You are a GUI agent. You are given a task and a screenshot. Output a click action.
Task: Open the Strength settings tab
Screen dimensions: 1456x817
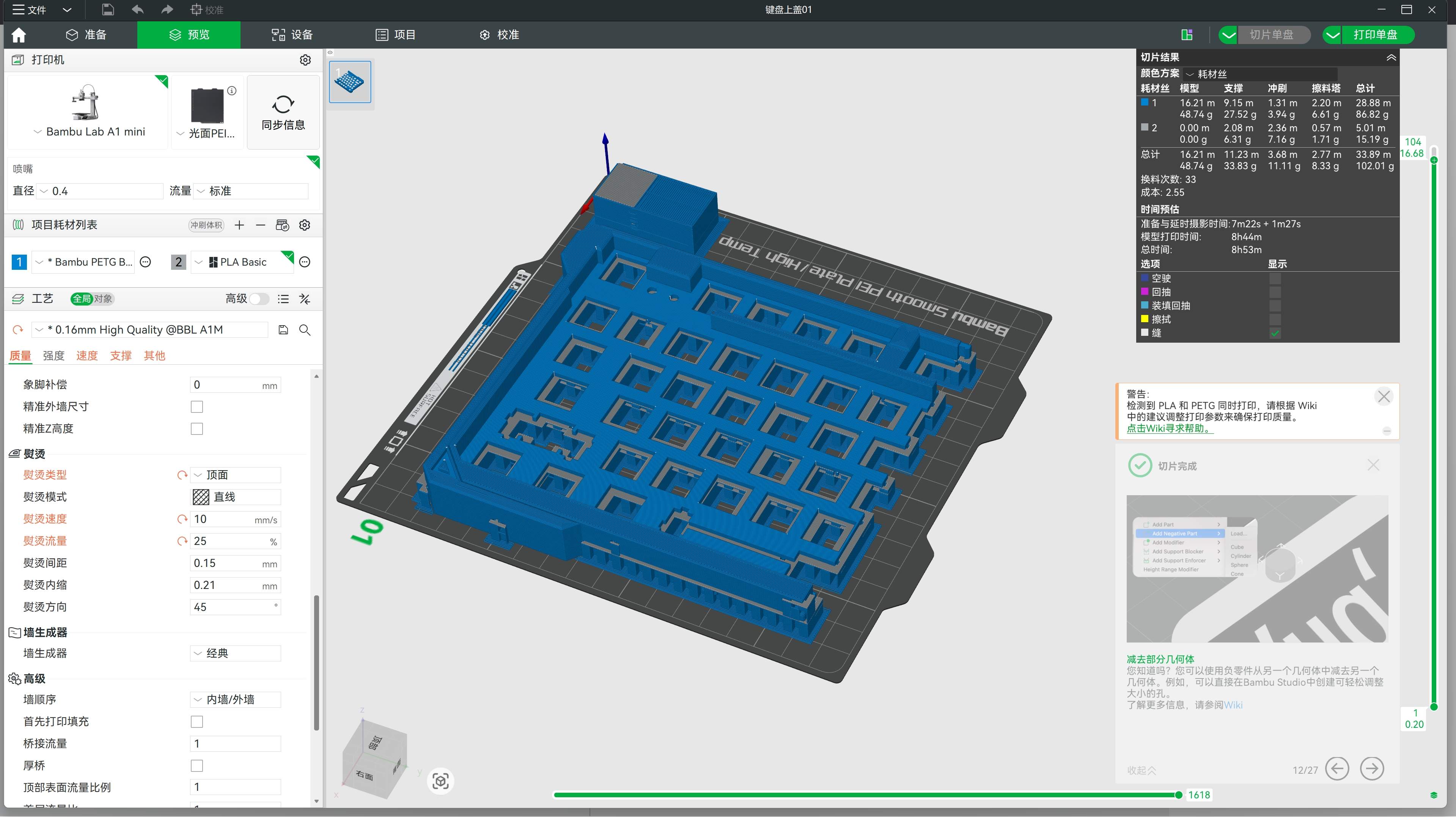(x=54, y=356)
